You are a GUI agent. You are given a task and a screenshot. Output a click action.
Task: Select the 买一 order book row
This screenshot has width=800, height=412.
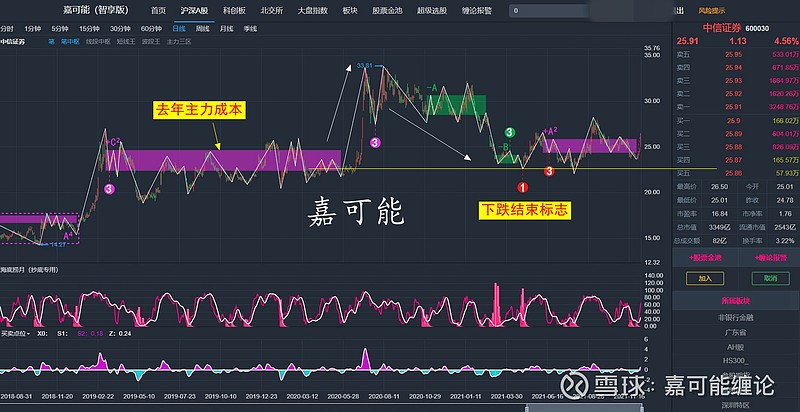736,120
